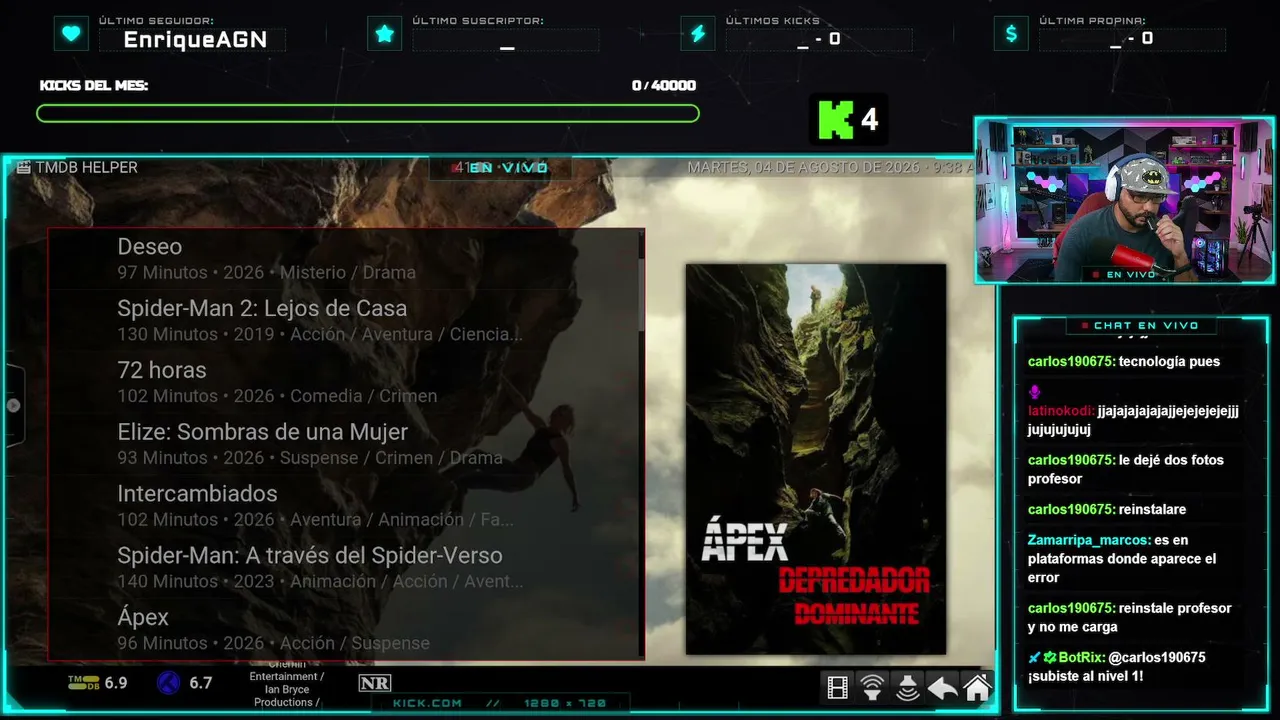Viewport: 1280px width, 720px height.
Task: Click the TMDB rating logo
Action: click(x=82, y=683)
